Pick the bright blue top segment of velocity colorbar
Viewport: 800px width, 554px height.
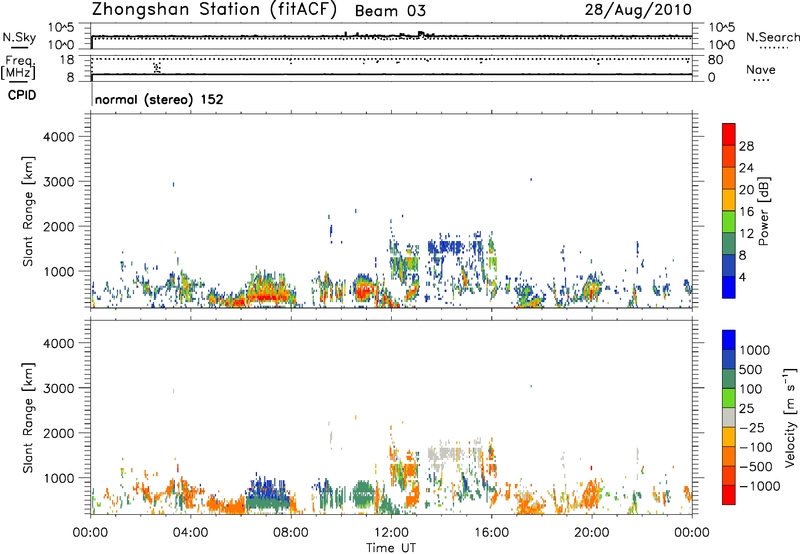pos(729,340)
